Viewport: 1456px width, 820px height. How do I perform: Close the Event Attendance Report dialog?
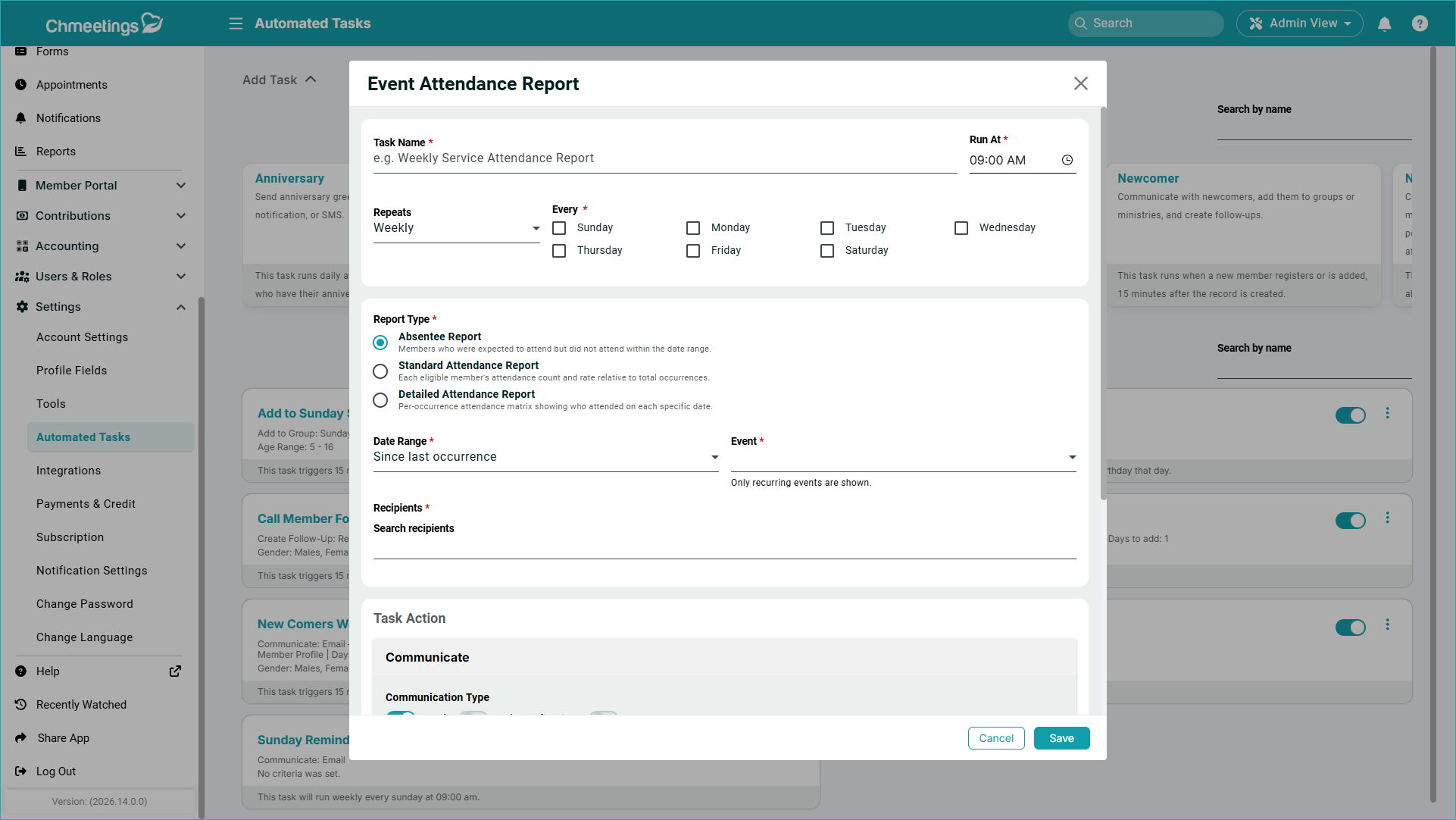pyautogui.click(x=1080, y=83)
